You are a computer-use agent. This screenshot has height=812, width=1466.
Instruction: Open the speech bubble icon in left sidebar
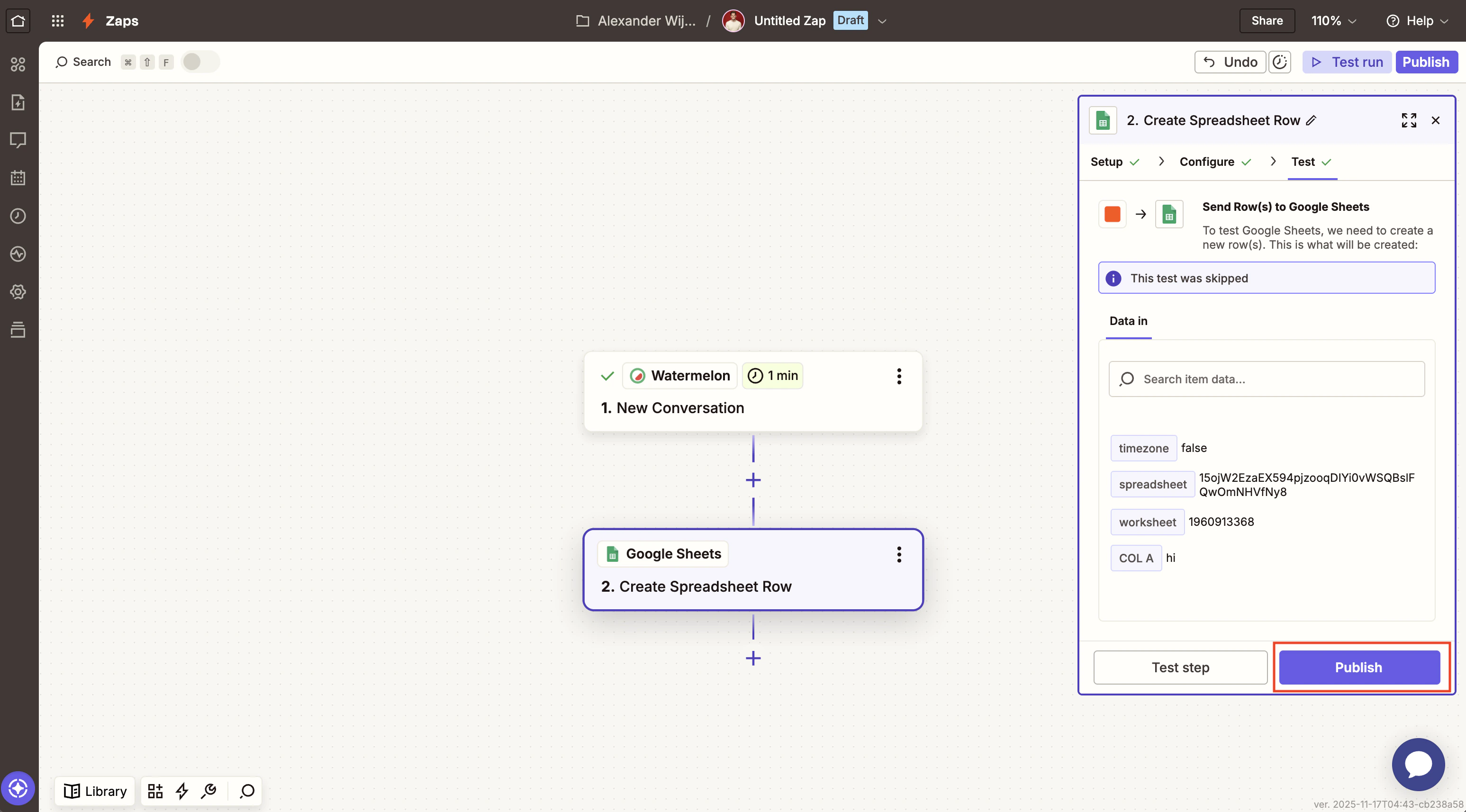[18, 140]
